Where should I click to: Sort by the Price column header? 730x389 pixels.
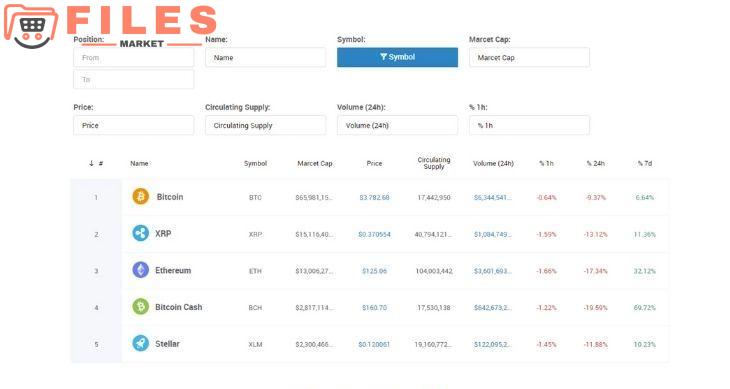(x=374, y=163)
